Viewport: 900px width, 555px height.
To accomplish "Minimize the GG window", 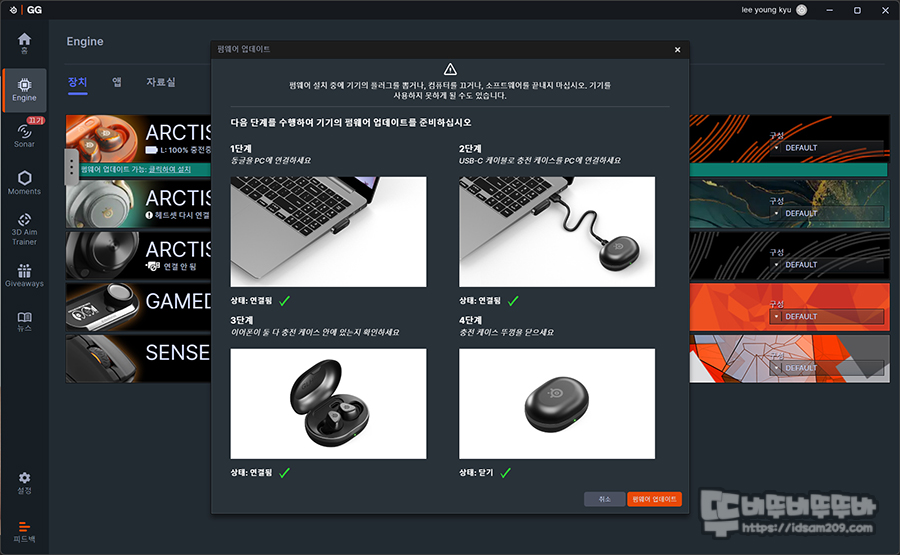I will coord(829,10).
